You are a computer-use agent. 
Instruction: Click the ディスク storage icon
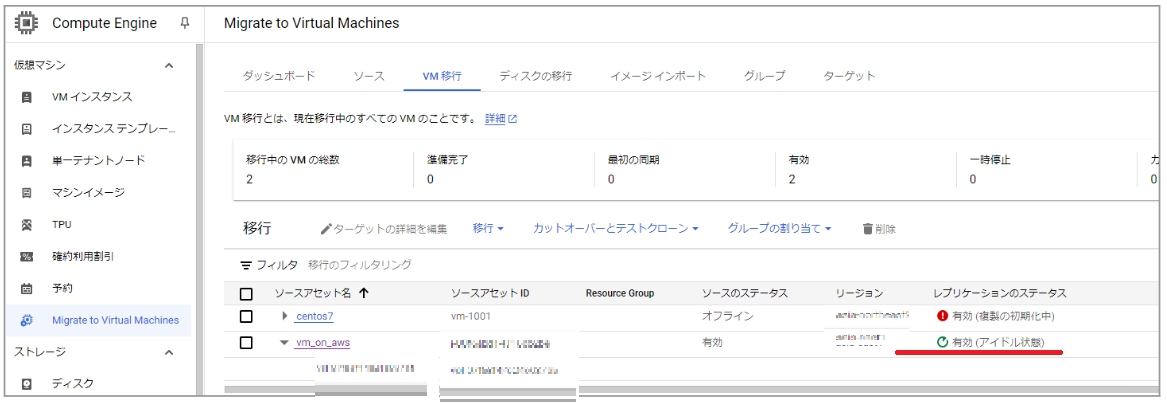tap(27, 384)
